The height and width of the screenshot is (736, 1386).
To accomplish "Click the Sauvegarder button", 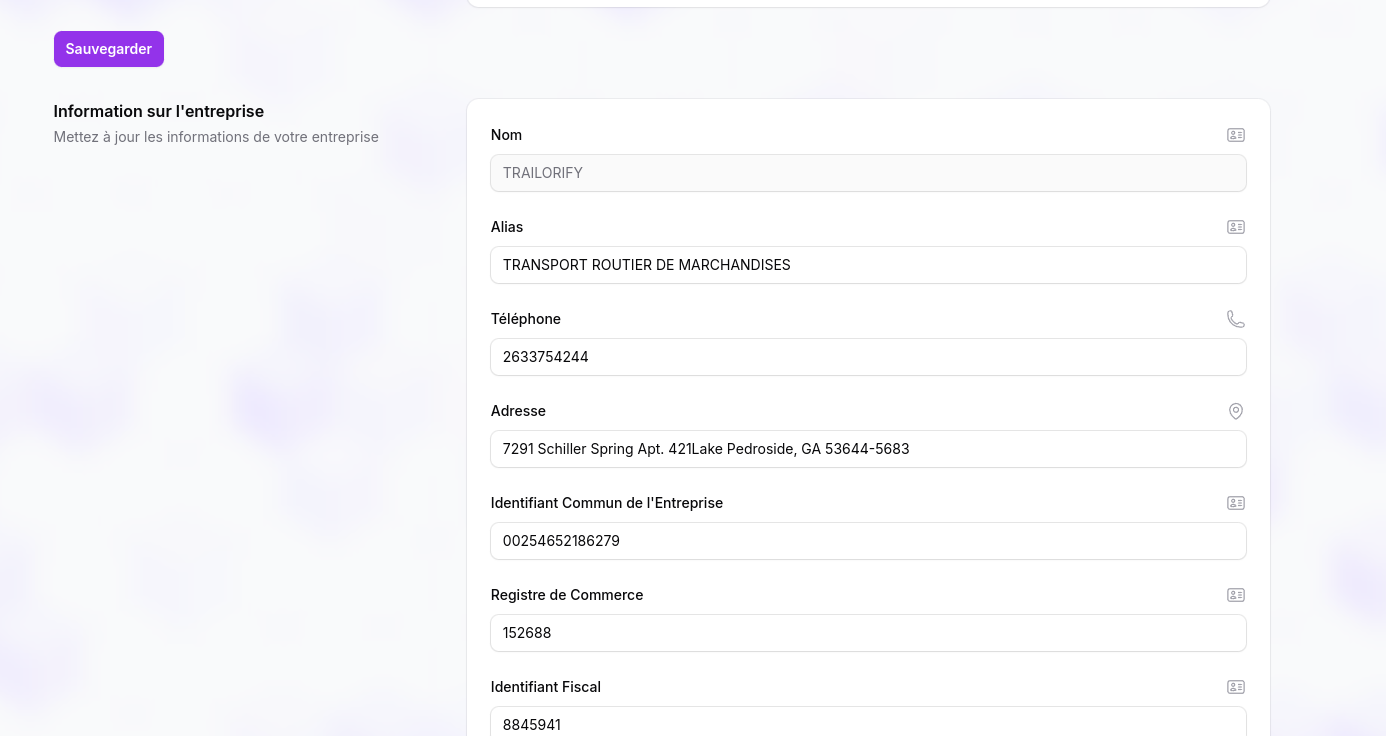I will [x=108, y=49].
